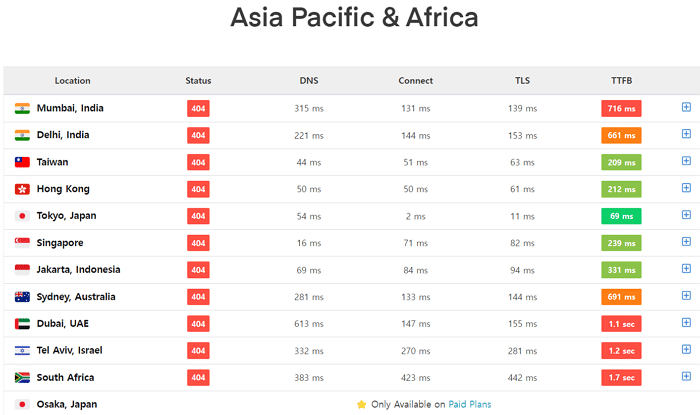Expand the Mumbai, India row details

pos(686,107)
